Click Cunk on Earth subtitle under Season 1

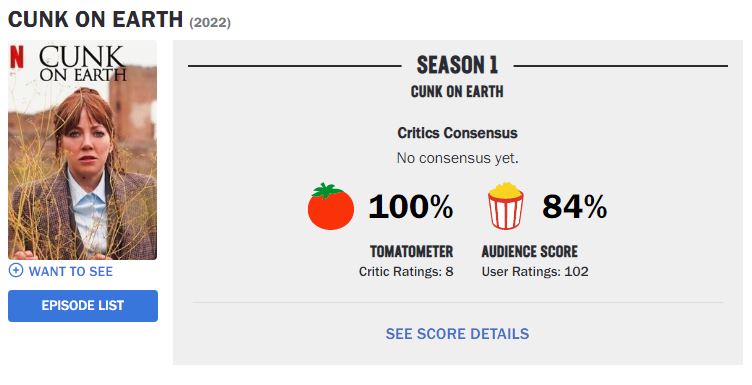[x=458, y=92]
